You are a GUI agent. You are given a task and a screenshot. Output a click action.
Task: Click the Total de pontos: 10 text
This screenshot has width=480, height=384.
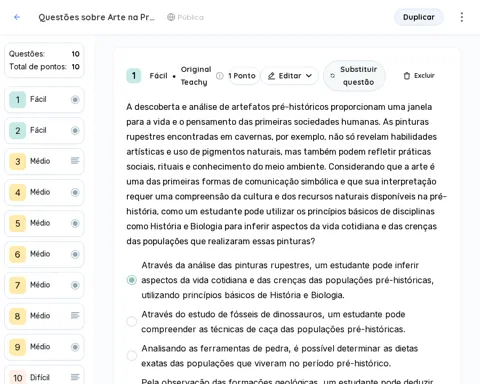[44, 67]
